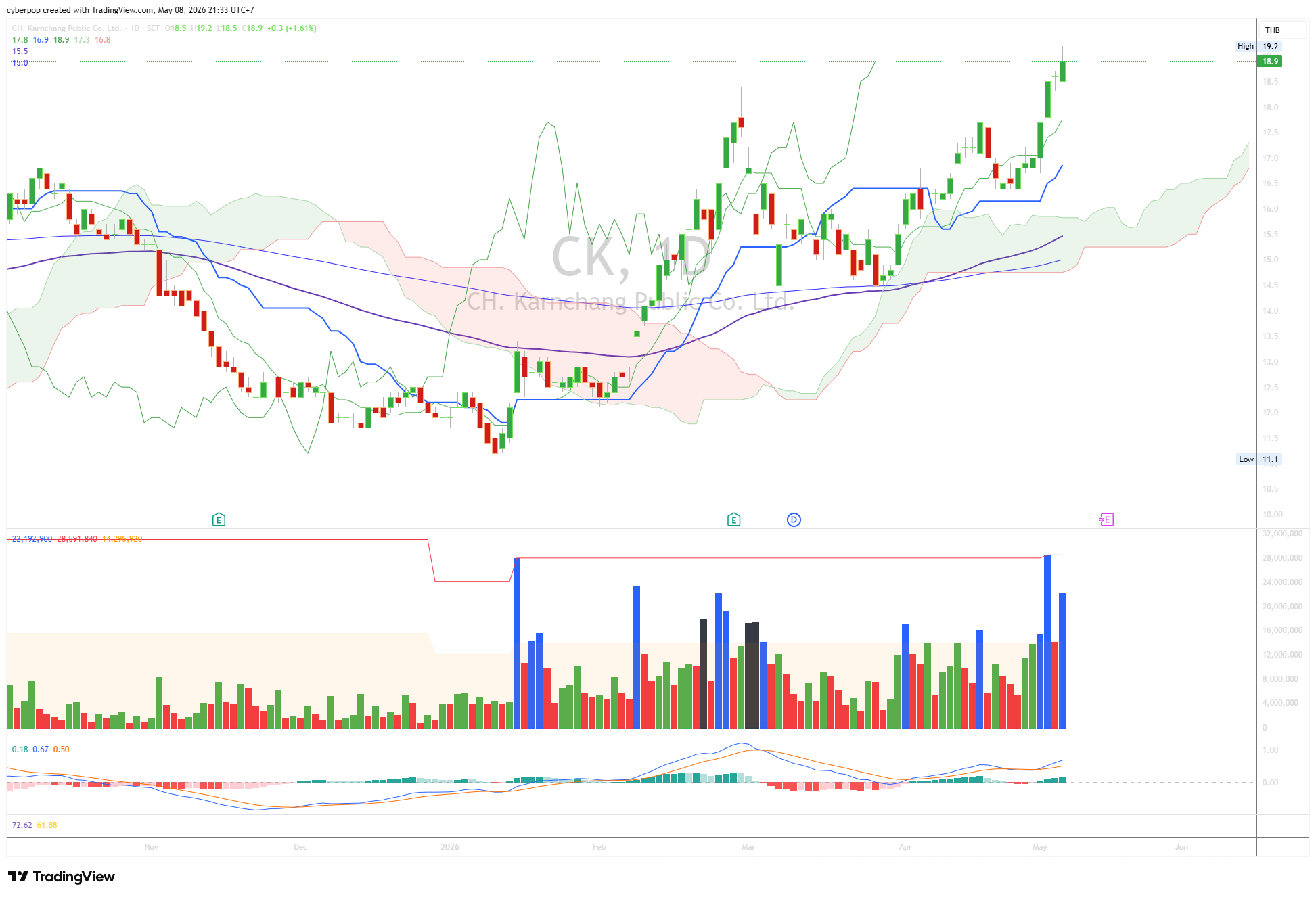Click the purple 72.62 RSI value
1316x897 pixels.
coord(22,825)
